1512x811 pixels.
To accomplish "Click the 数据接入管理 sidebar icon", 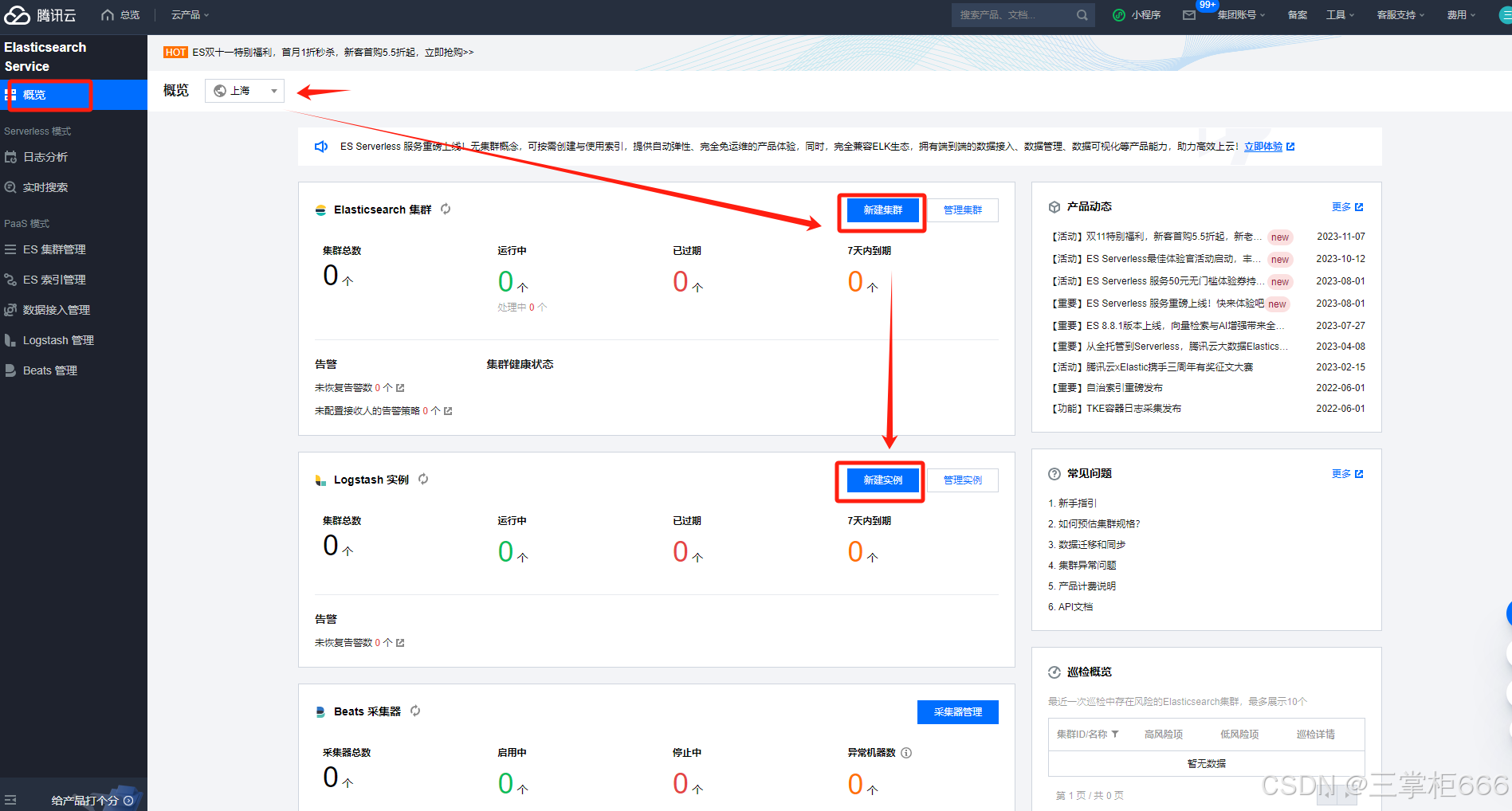I will (x=10, y=310).
